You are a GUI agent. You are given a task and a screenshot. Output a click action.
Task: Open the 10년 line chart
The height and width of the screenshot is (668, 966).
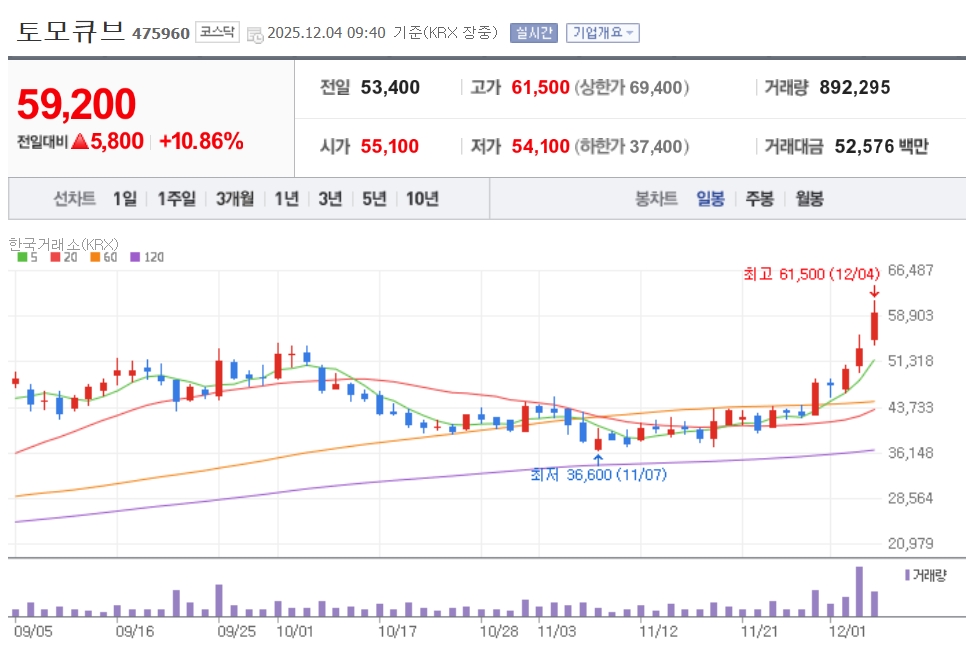point(422,198)
